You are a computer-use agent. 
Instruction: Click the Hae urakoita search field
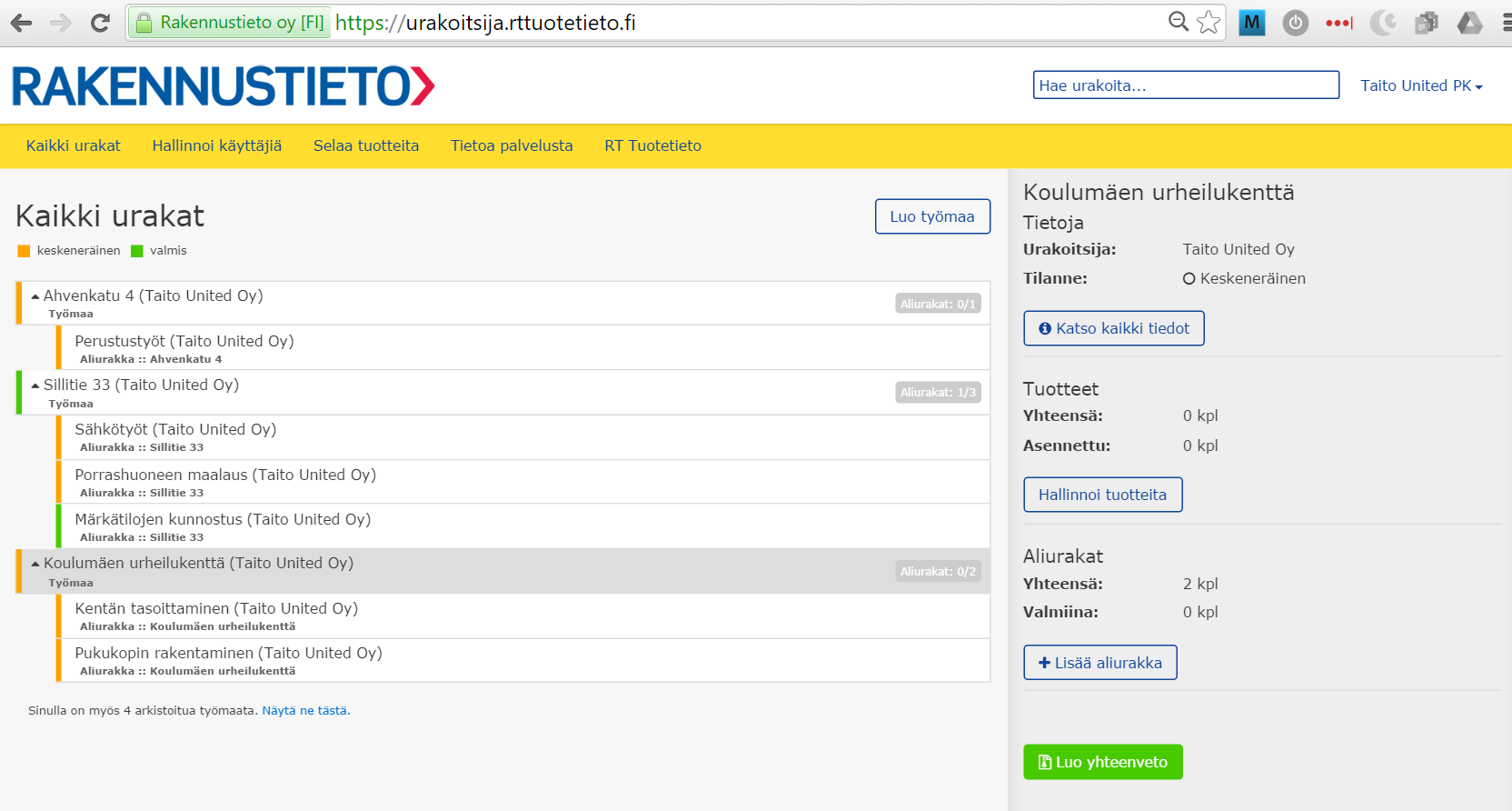[x=1186, y=85]
